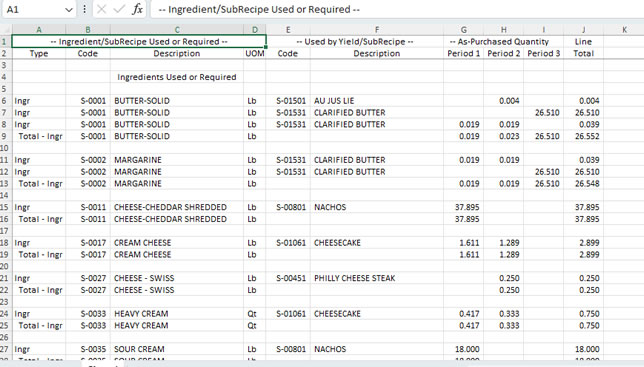Click 'SOUR CREAM' in row 27
The height and width of the screenshot is (367, 644).
(x=177, y=349)
